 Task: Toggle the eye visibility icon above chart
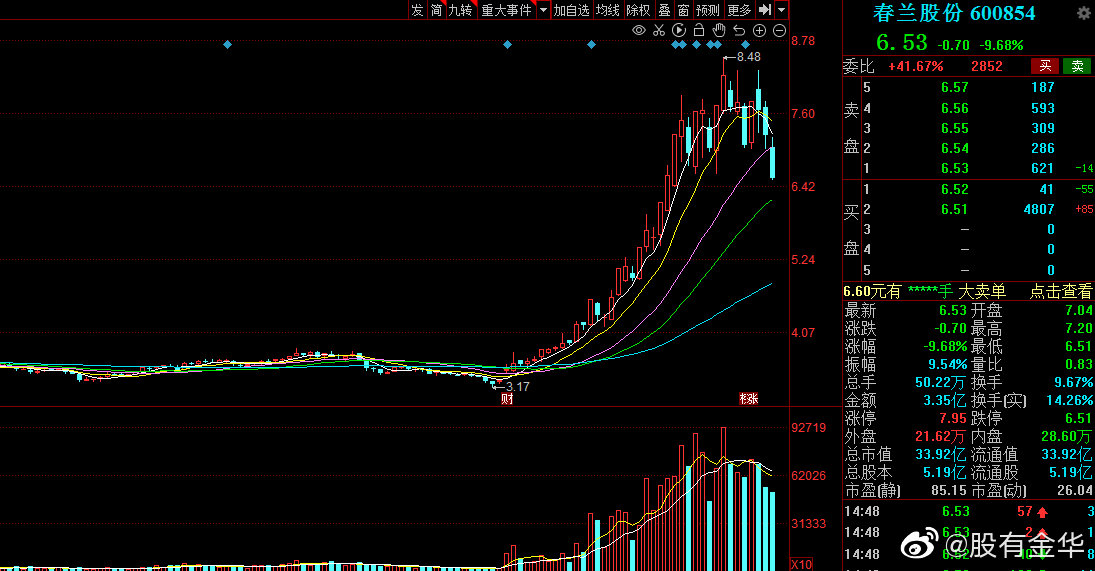click(638, 31)
